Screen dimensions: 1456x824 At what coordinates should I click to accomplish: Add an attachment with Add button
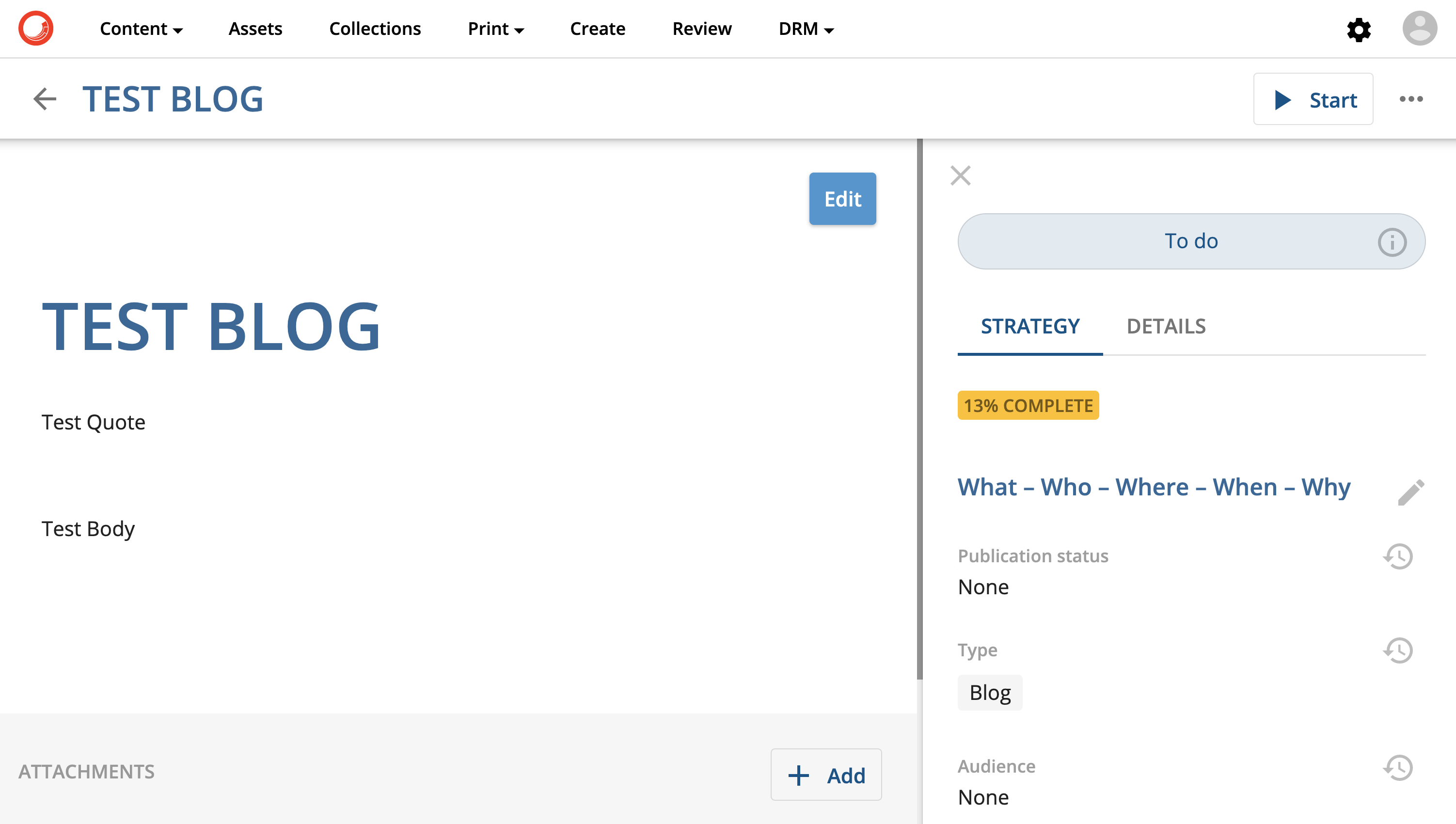[825, 775]
